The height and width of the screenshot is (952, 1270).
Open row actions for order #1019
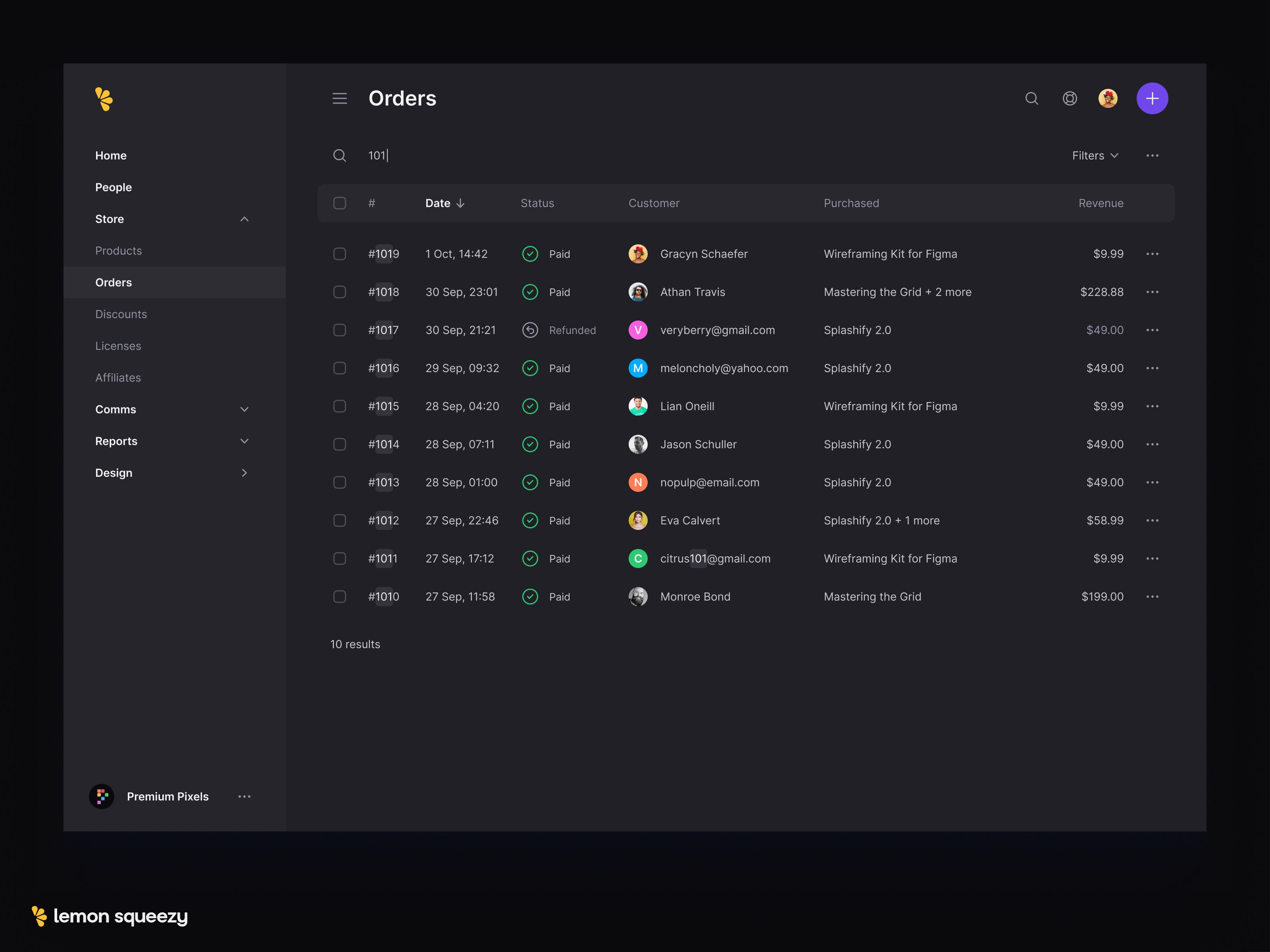point(1152,253)
